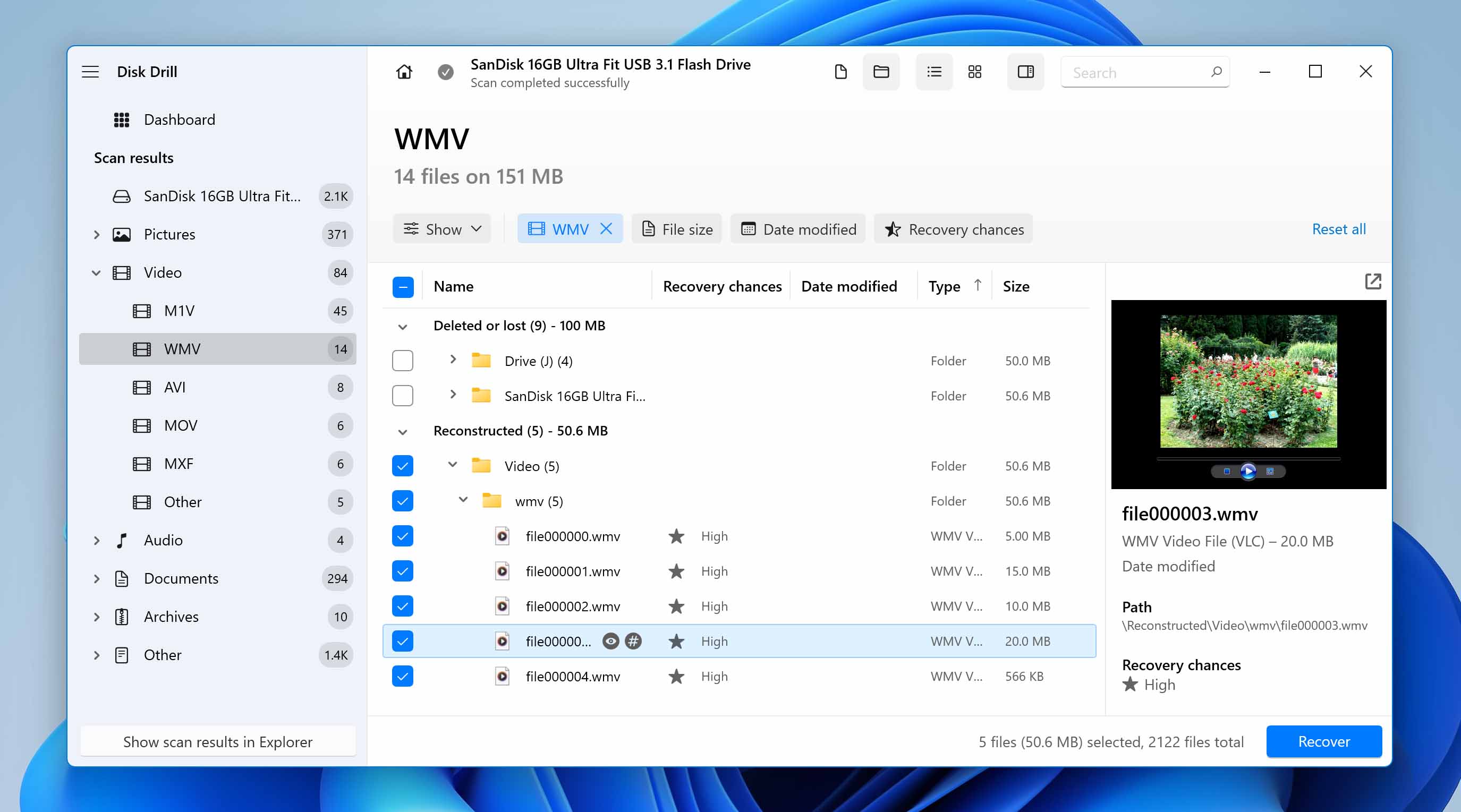
Task: Click the Recover button
Action: [1324, 742]
